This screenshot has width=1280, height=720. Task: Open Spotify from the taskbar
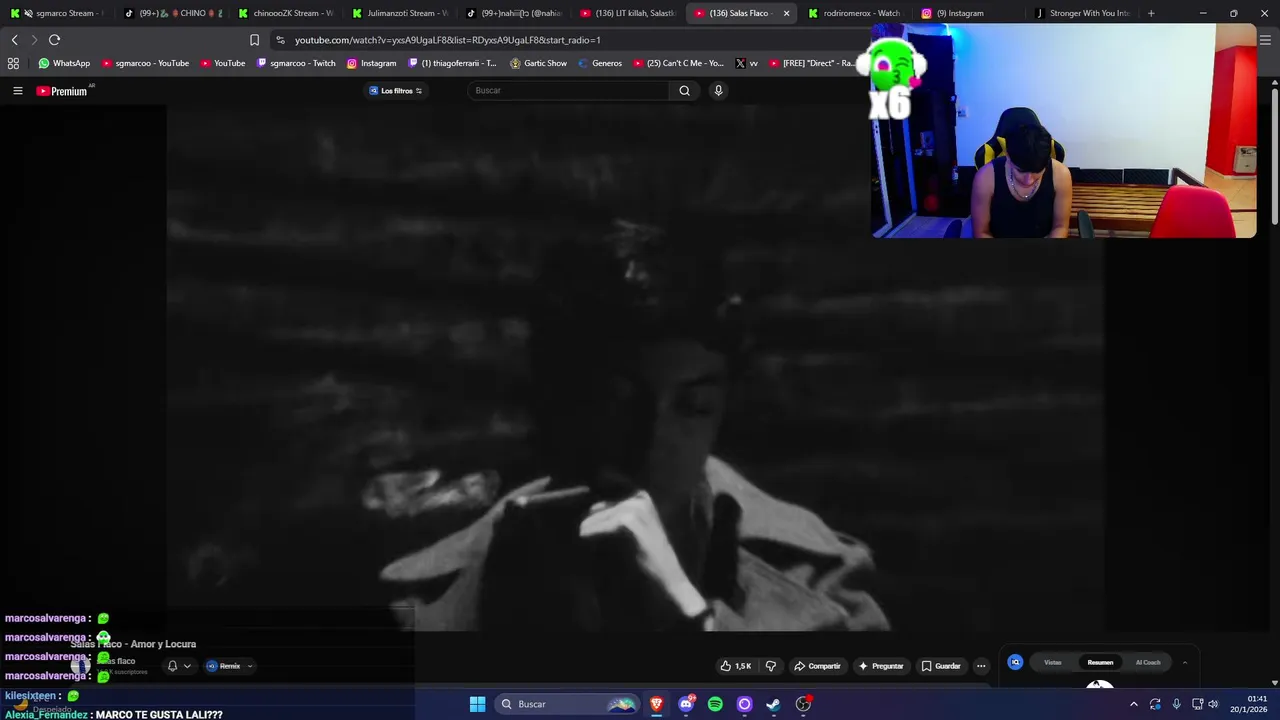[715, 704]
